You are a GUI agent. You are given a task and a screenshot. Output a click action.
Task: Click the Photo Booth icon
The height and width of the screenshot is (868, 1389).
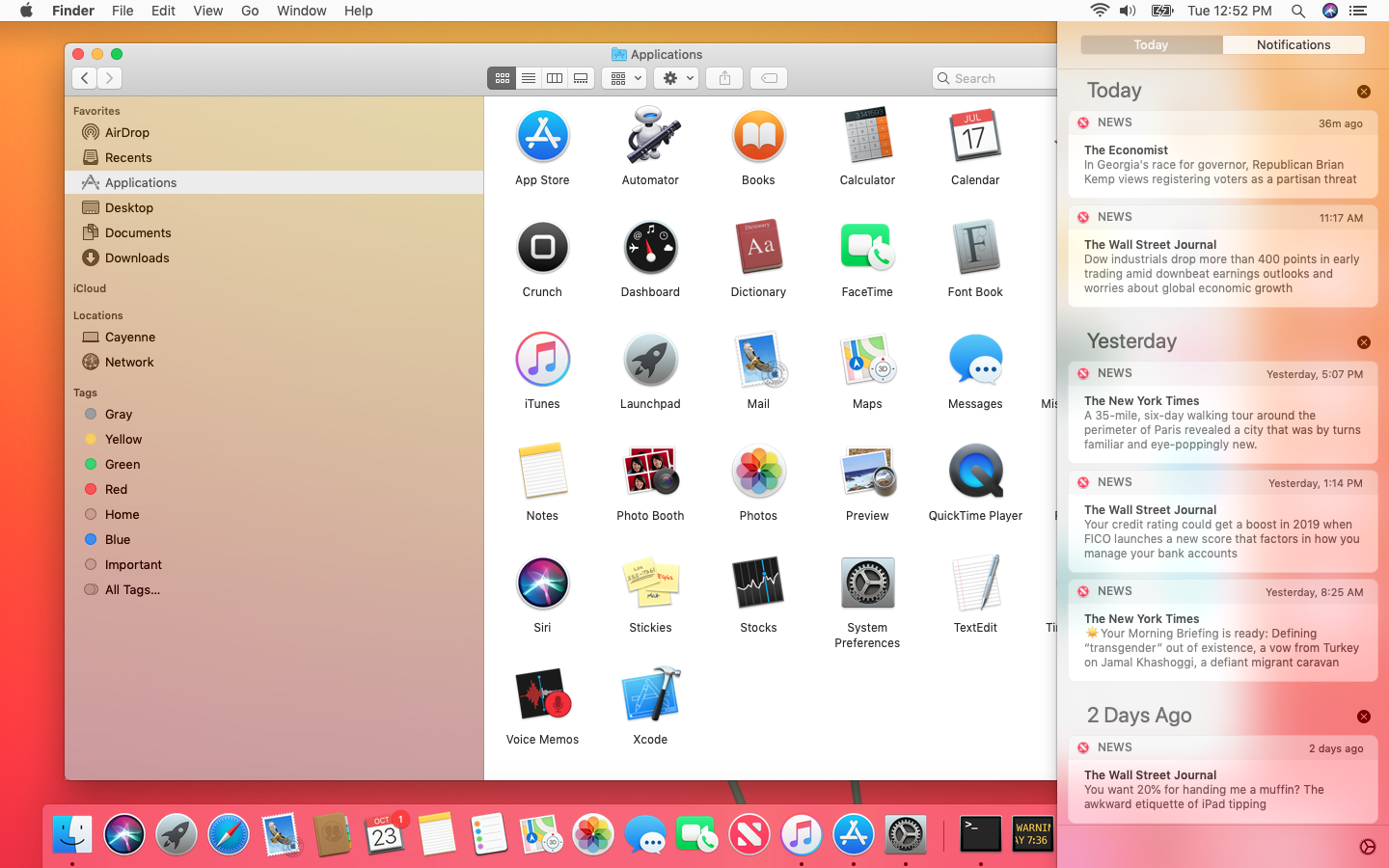coord(650,471)
